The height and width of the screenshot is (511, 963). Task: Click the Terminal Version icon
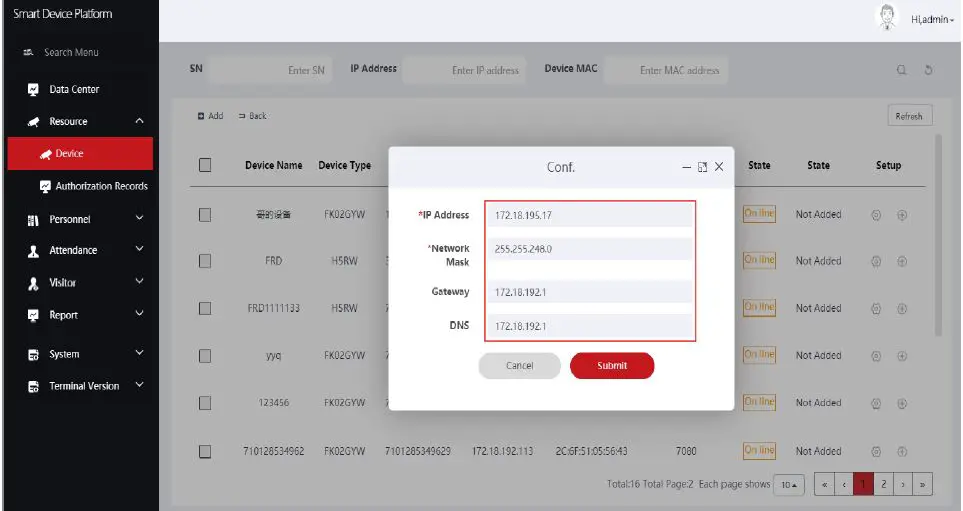coord(33,386)
